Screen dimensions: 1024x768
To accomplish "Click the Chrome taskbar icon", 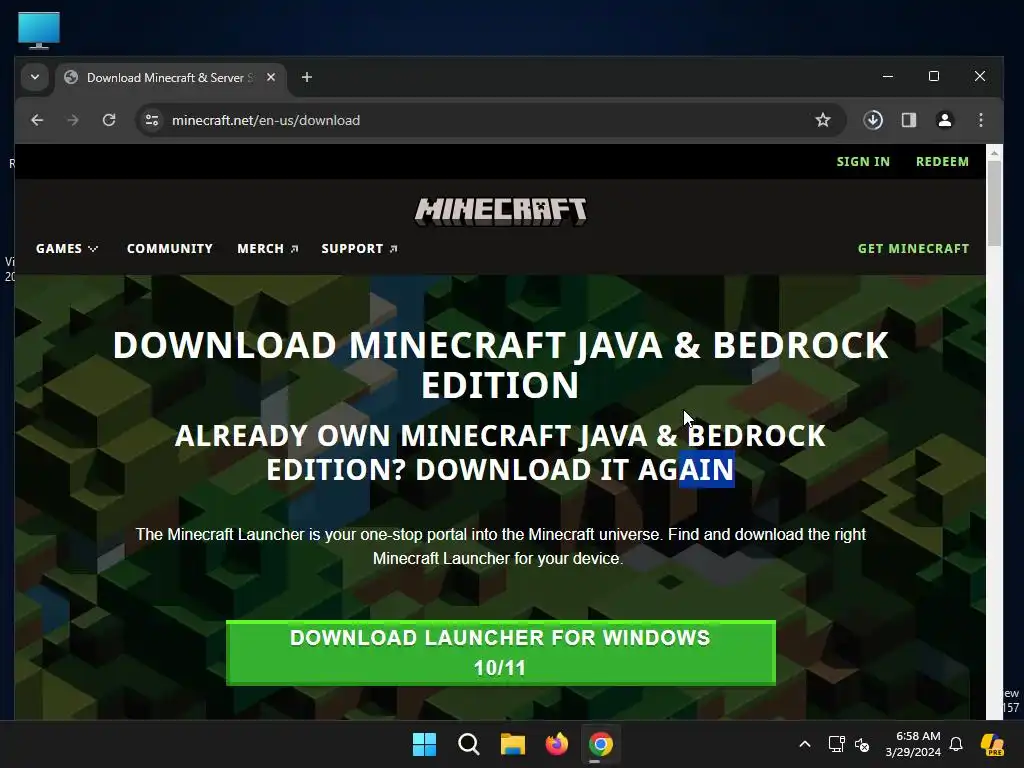I will [x=601, y=744].
